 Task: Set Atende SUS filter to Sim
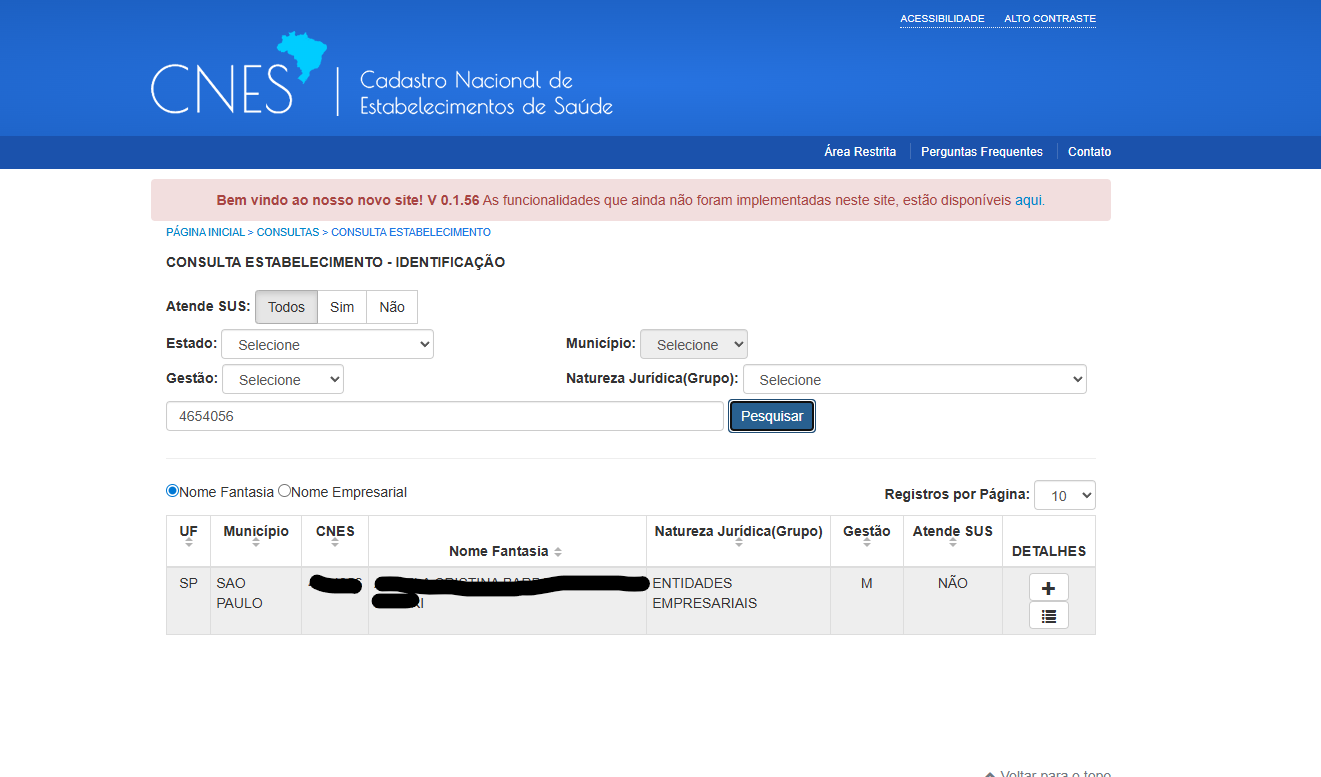point(342,307)
